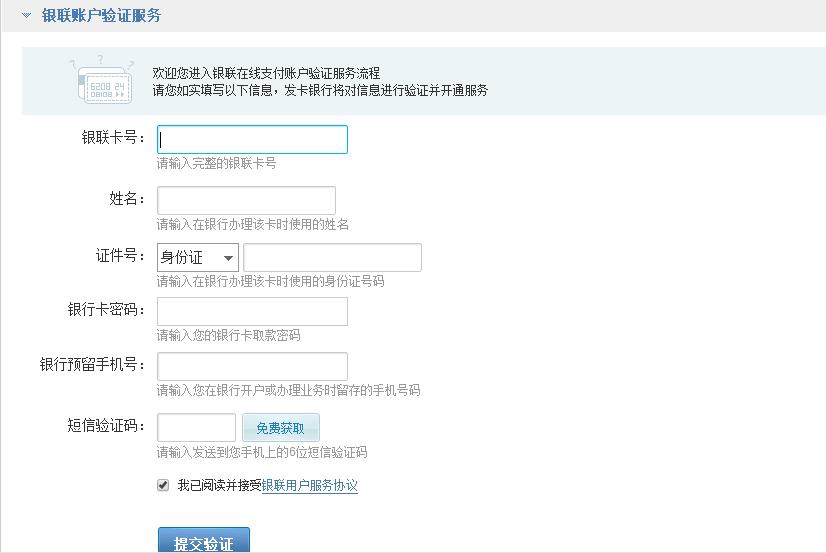Click hint 请输入在银行办理该卡时使用的身份证号码
Viewport: 826px width, 553px height.
(x=270, y=281)
